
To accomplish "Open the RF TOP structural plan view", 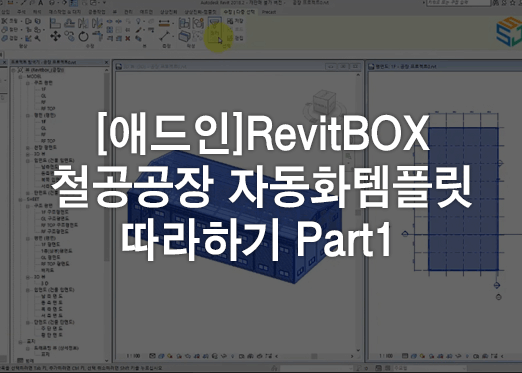I will point(48,109).
